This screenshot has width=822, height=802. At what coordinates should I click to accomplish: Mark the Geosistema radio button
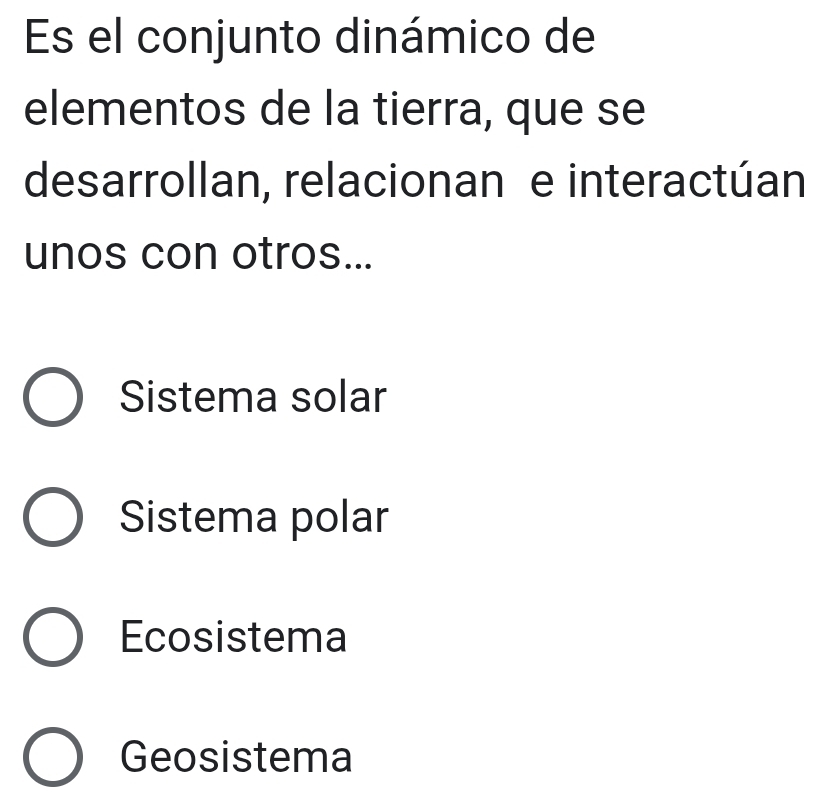coord(52,757)
